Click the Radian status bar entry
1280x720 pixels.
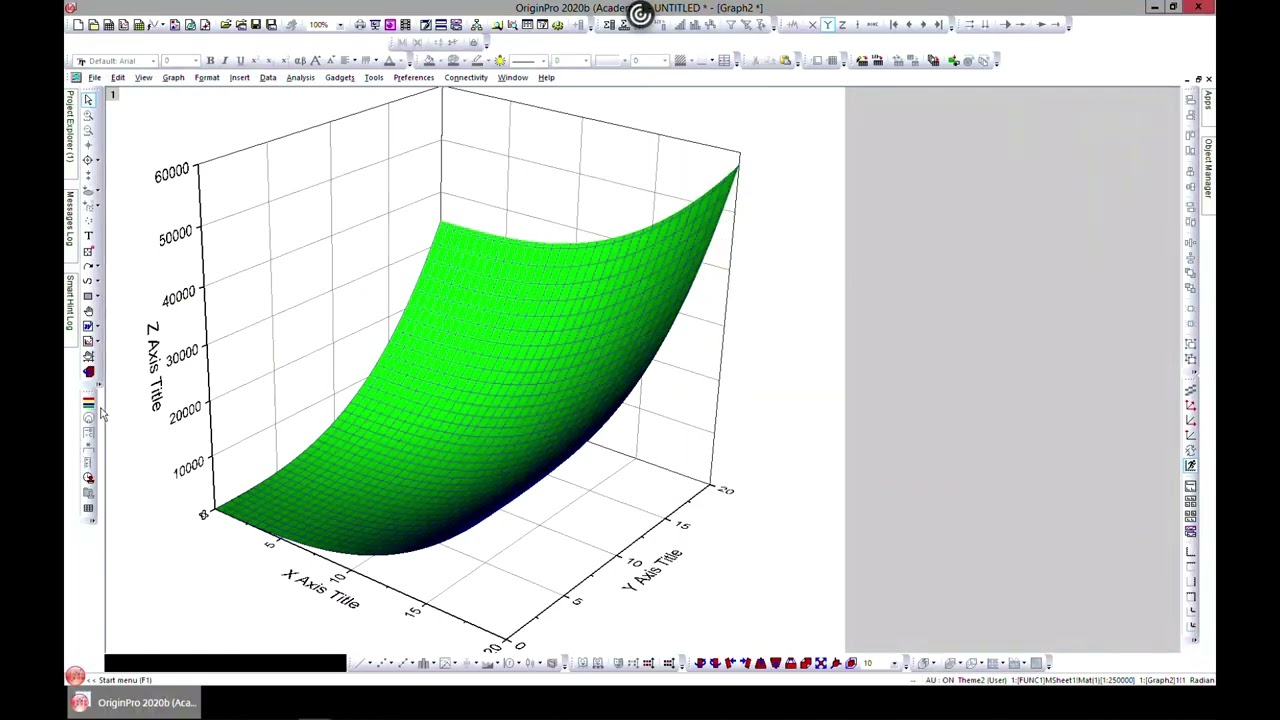point(1202,680)
